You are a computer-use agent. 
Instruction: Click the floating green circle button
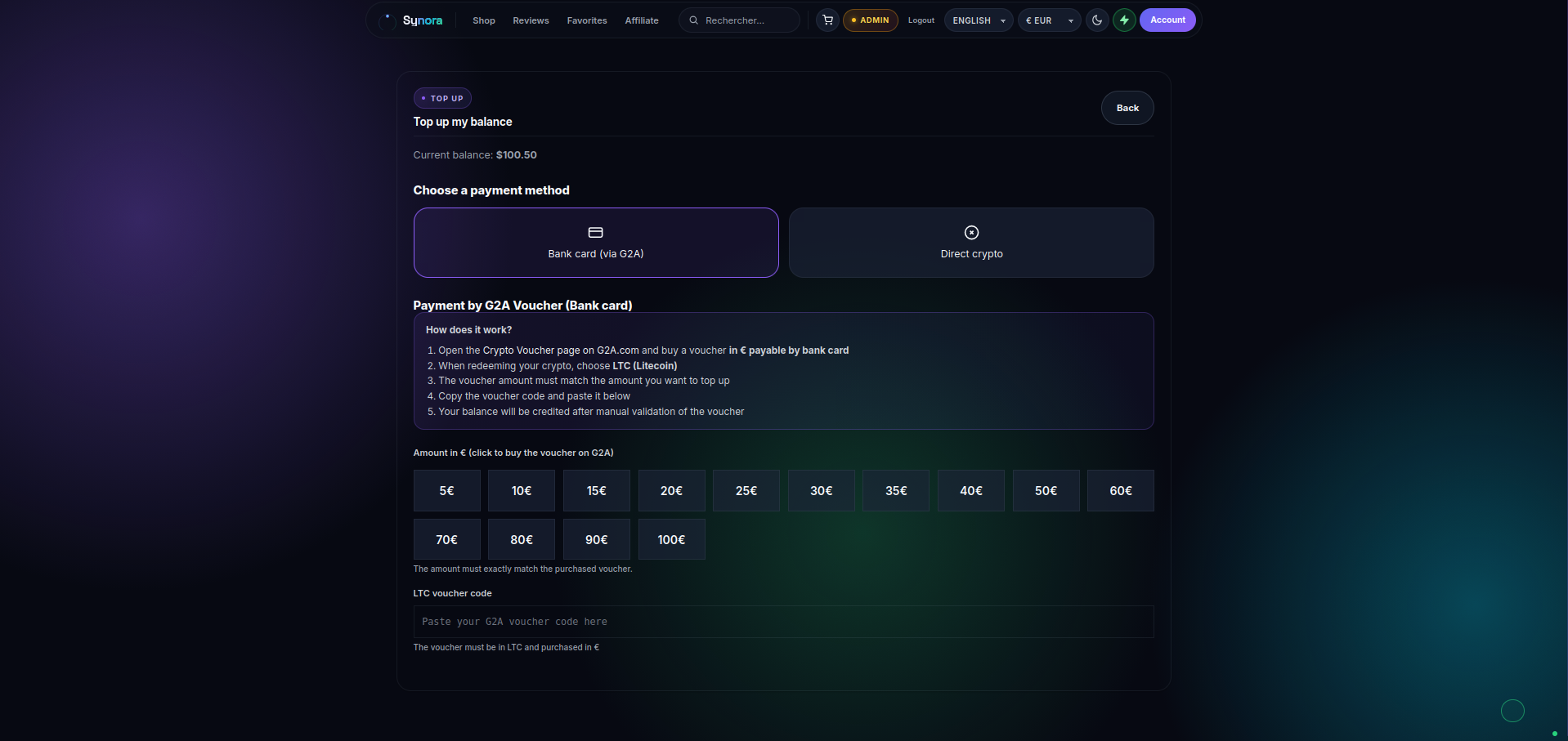1512,711
